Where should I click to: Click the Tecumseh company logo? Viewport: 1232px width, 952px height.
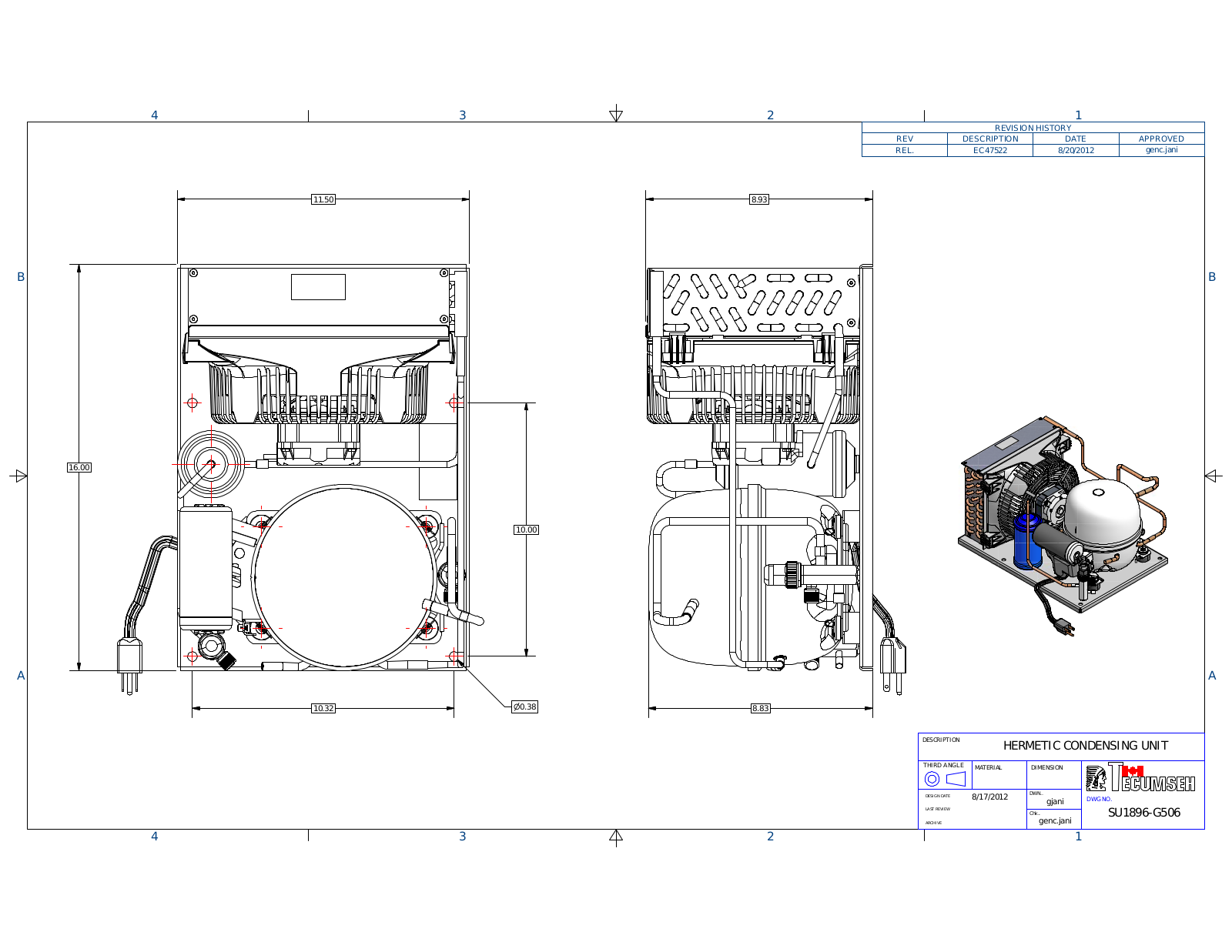pyautogui.click(x=1140, y=777)
